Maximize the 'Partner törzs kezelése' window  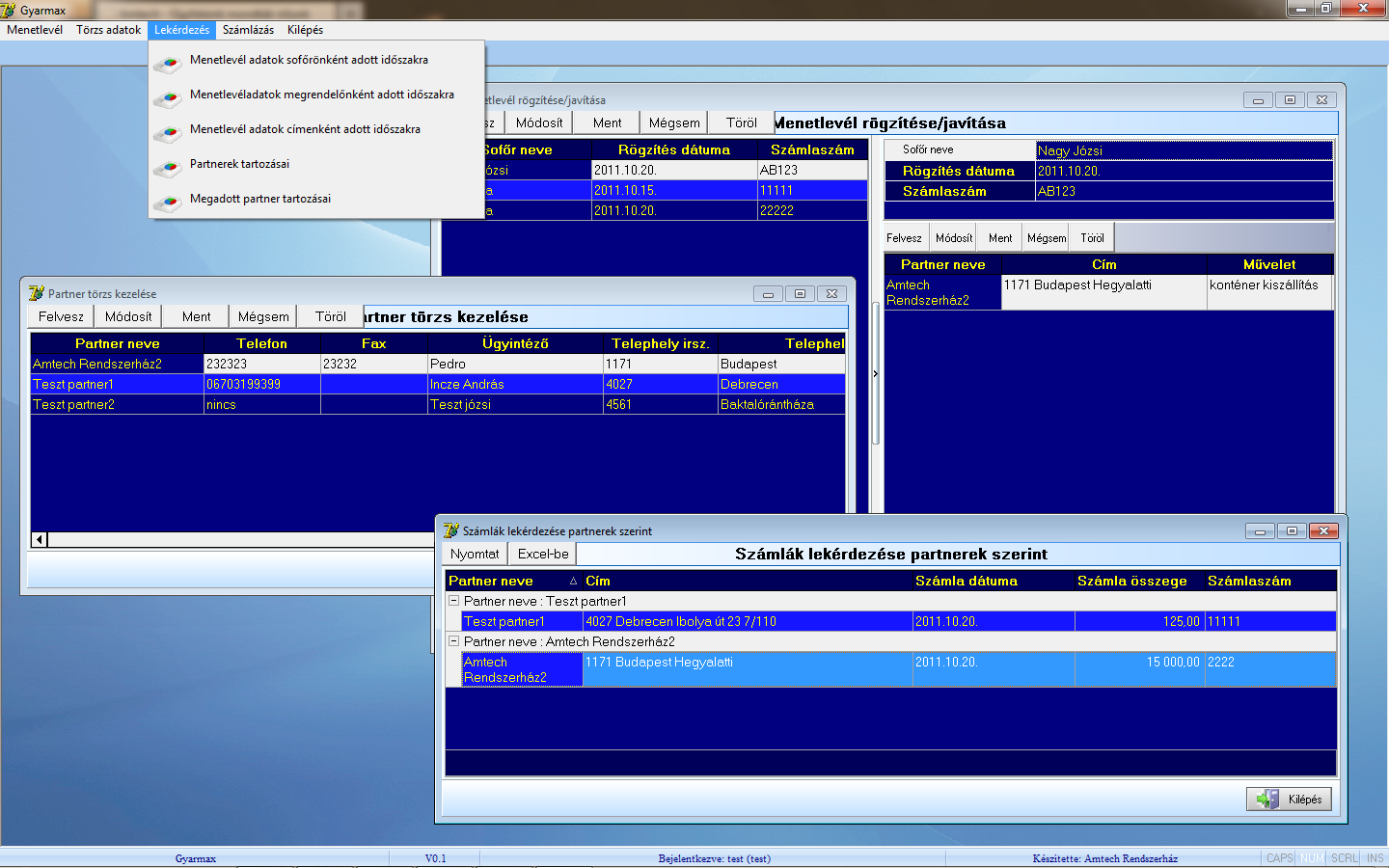tap(800, 293)
